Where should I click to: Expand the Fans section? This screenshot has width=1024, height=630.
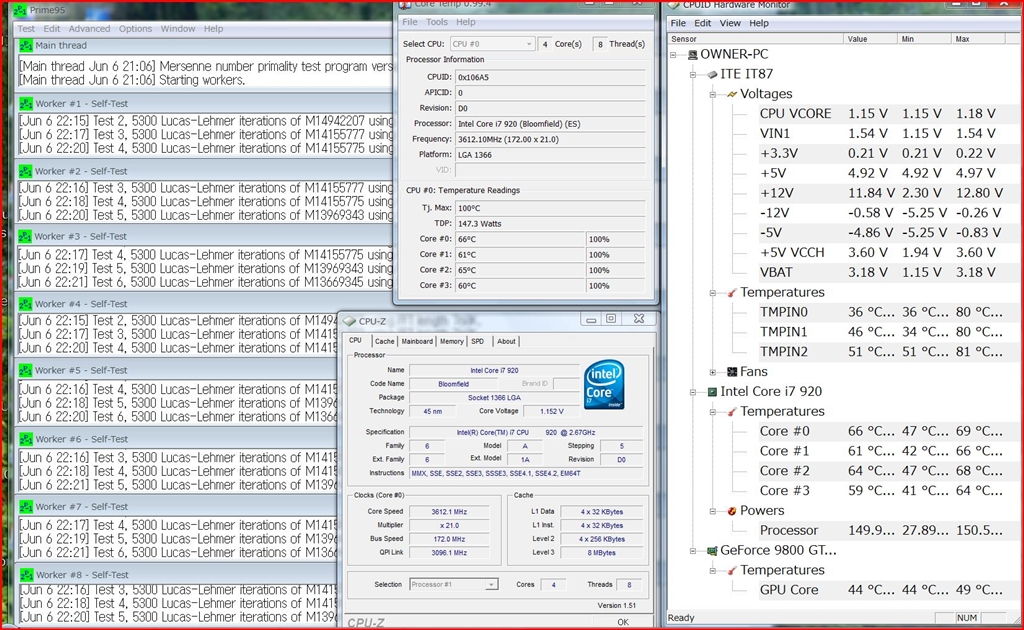tap(713, 372)
